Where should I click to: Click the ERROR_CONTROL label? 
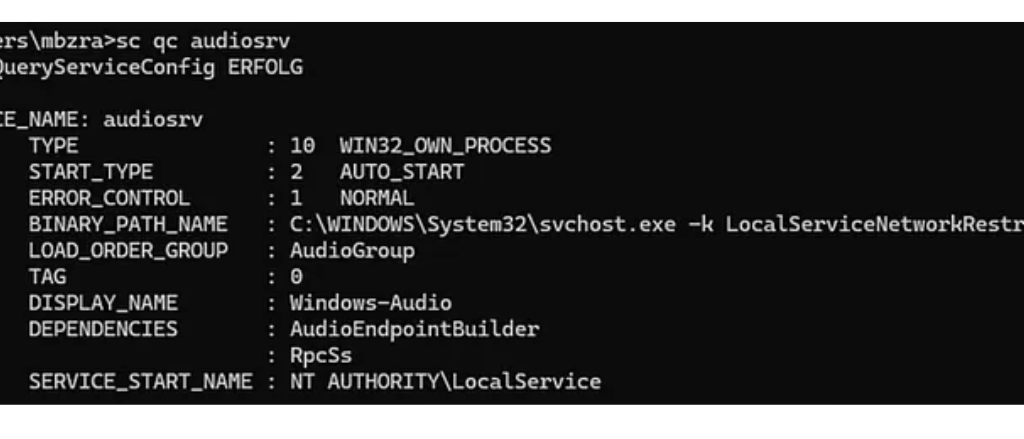pos(109,198)
